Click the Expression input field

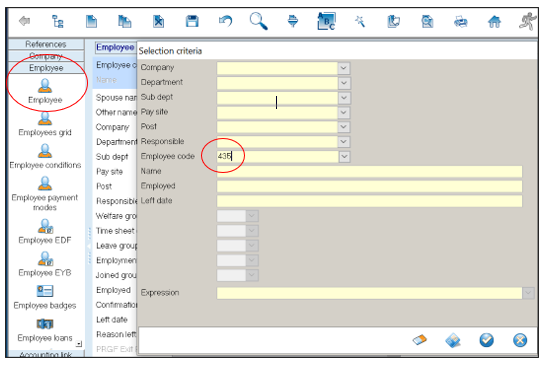pos(369,293)
